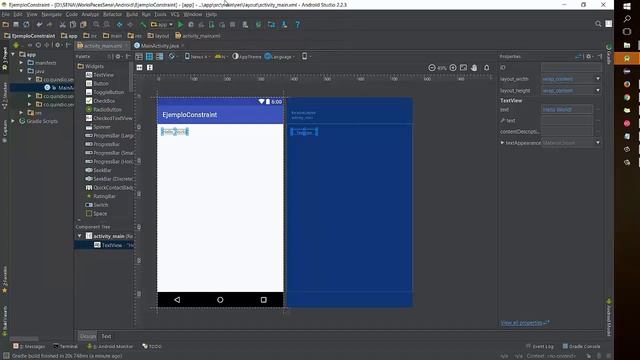Open the Android Monitor tool window
The width and height of the screenshot is (640, 360).
110,346
